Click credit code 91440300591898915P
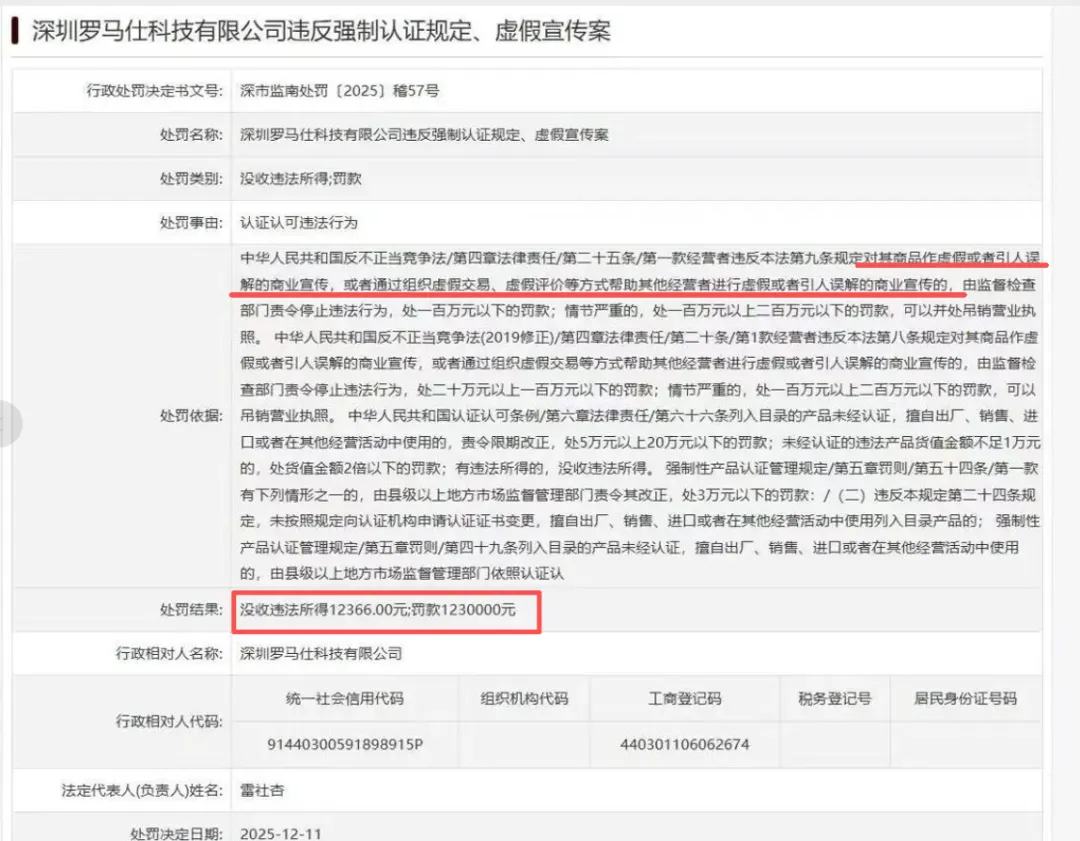The image size is (1080, 841). coord(345,745)
